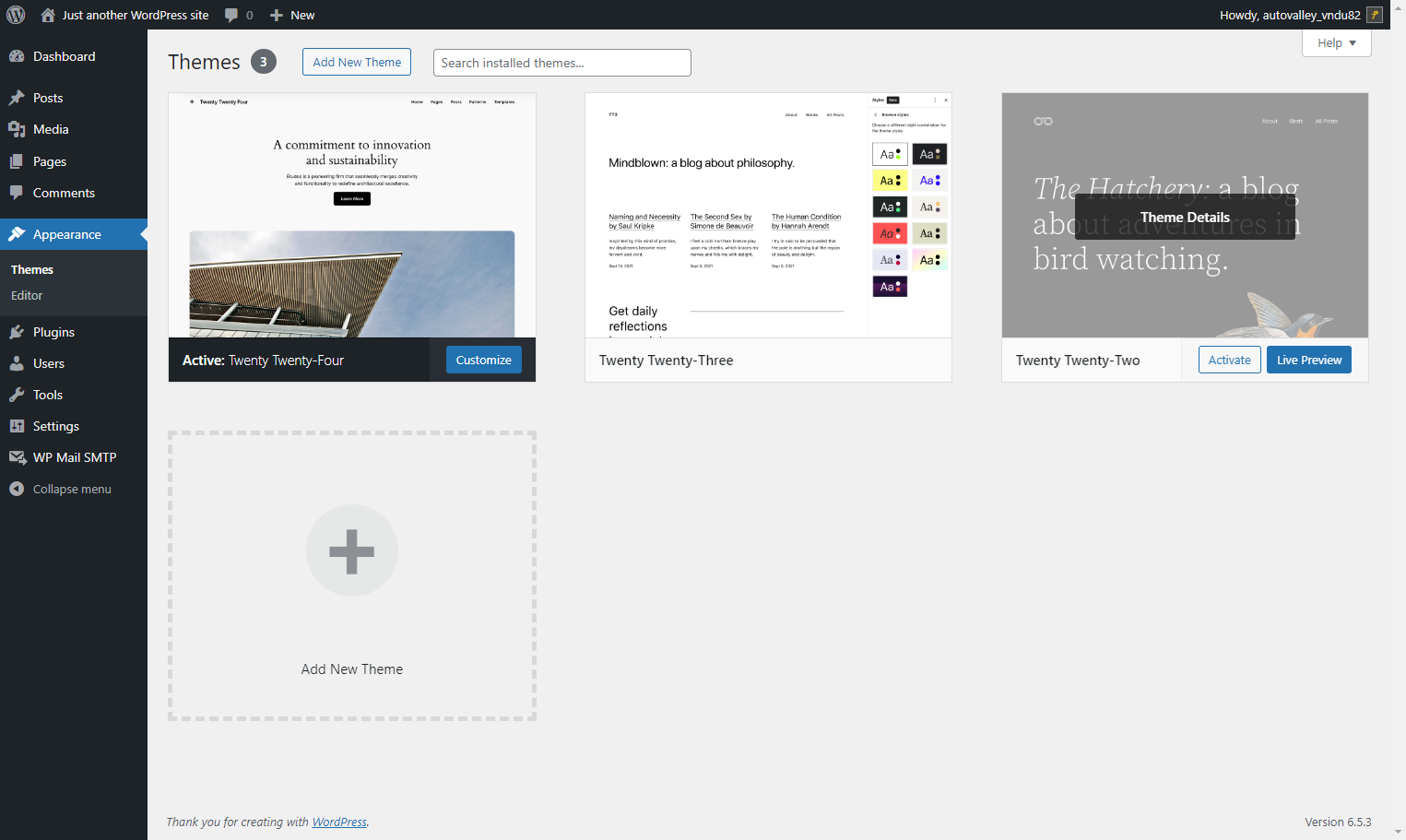Follow the WordPress link in footer
Viewport: 1406px width, 840px height.
(x=339, y=822)
